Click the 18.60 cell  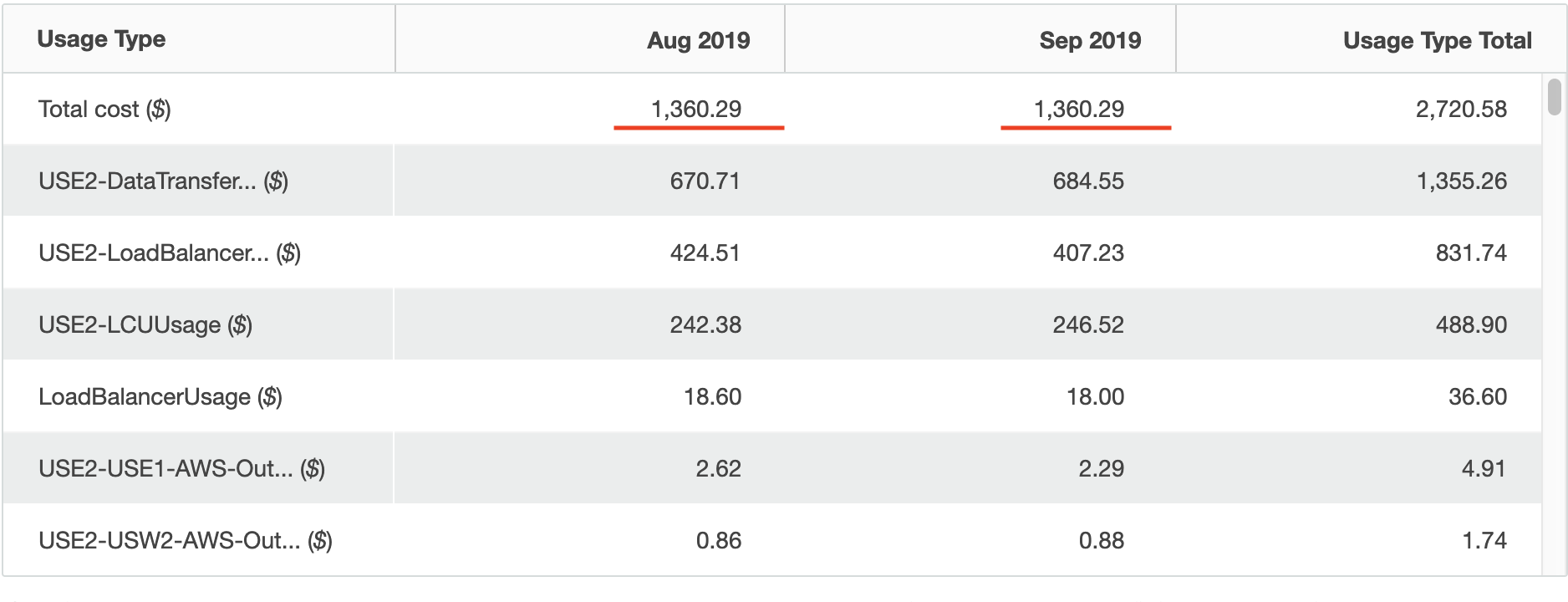pos(713,397)
